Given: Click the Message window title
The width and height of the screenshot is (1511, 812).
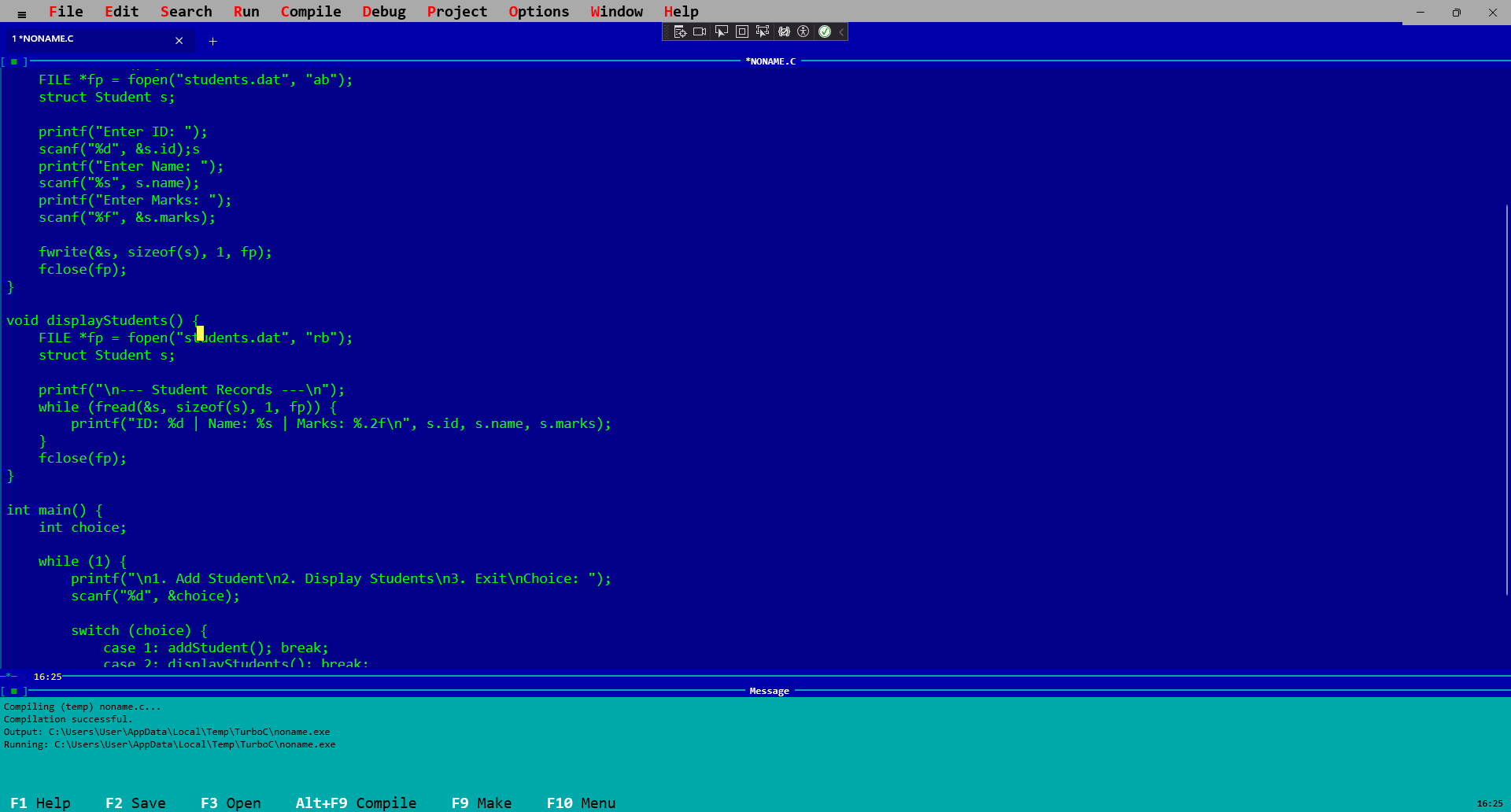Looking at the screenshot, I should coord(769,691).
